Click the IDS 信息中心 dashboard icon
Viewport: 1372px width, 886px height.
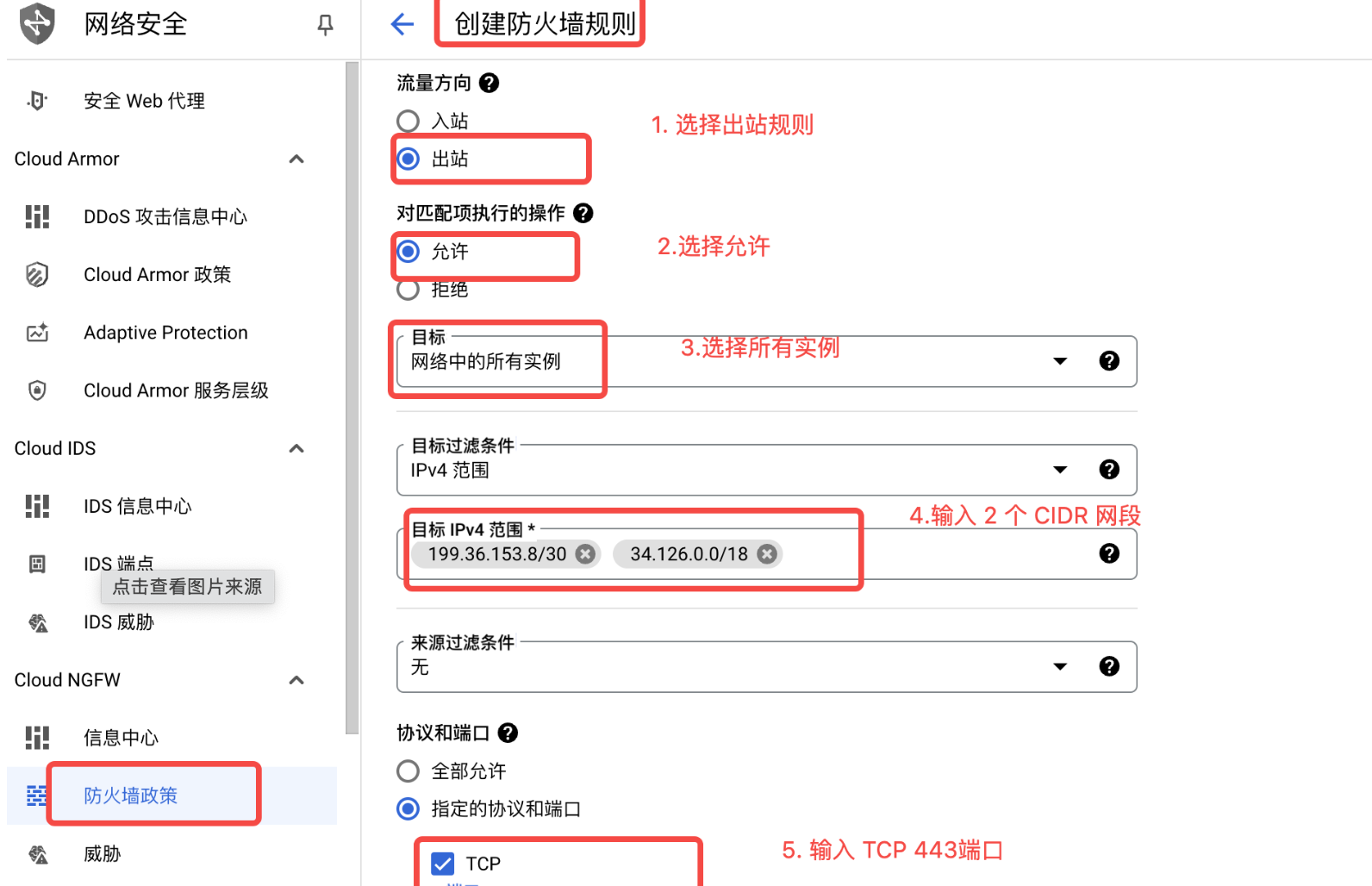point(37,506)
